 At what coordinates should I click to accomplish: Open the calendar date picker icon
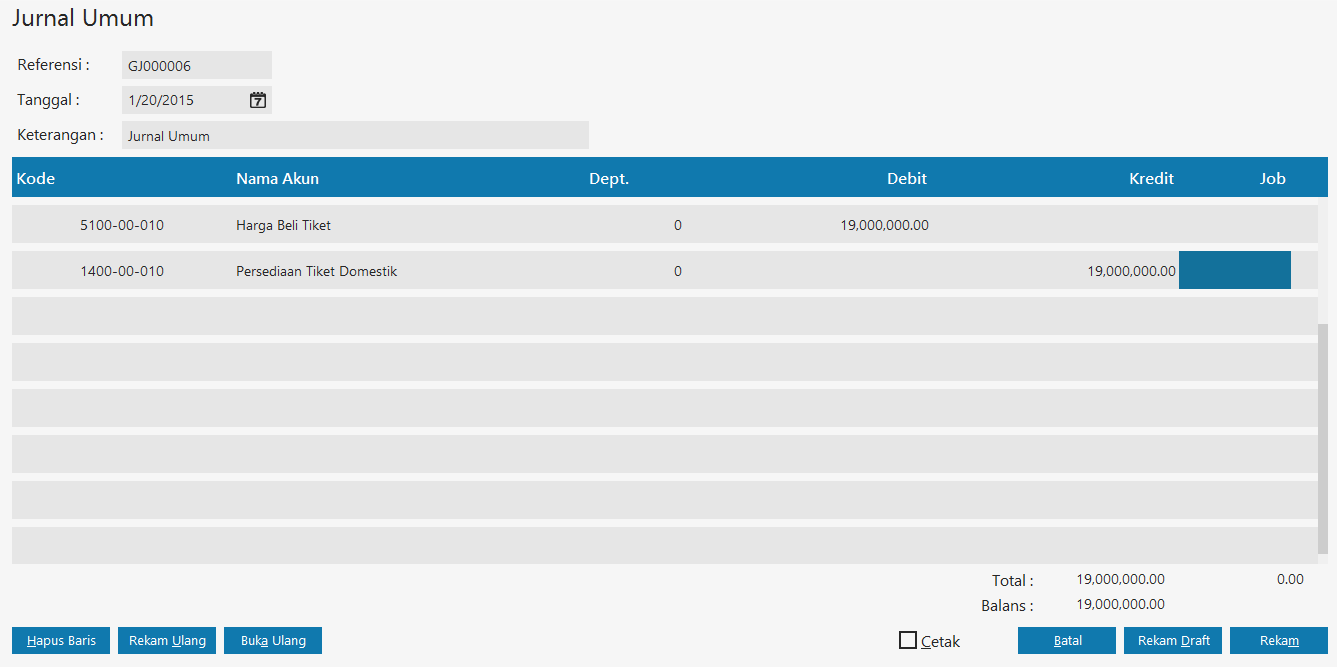[x=258, y=100]
